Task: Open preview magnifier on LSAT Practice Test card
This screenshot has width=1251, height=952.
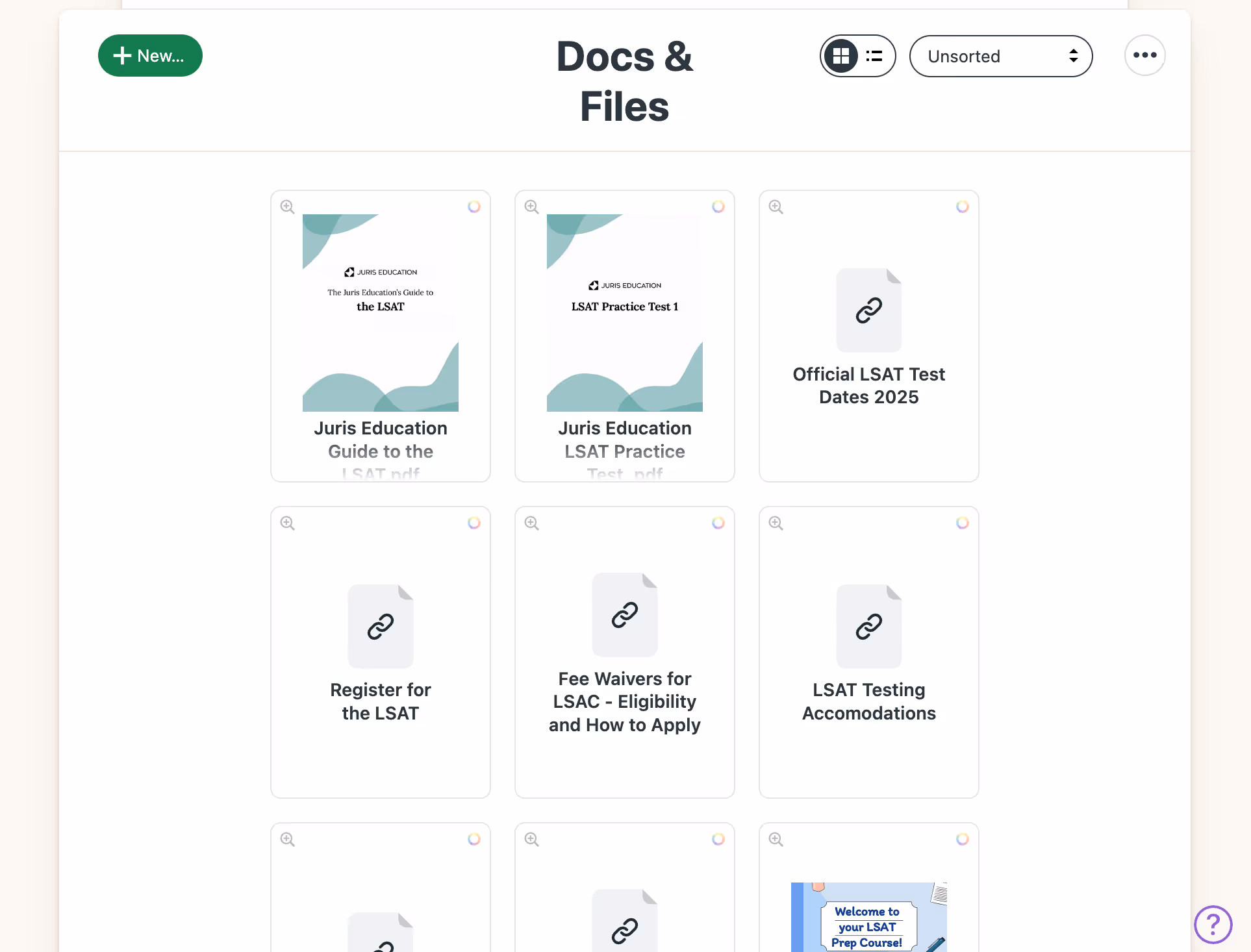Action: point(531,207)
